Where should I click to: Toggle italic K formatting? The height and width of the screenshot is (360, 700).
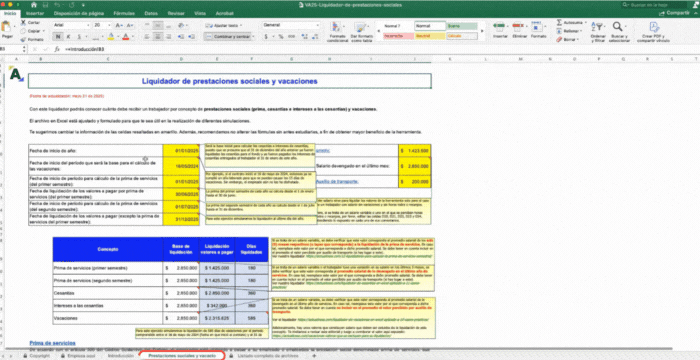pyautogui.click(x=69, y=37)
